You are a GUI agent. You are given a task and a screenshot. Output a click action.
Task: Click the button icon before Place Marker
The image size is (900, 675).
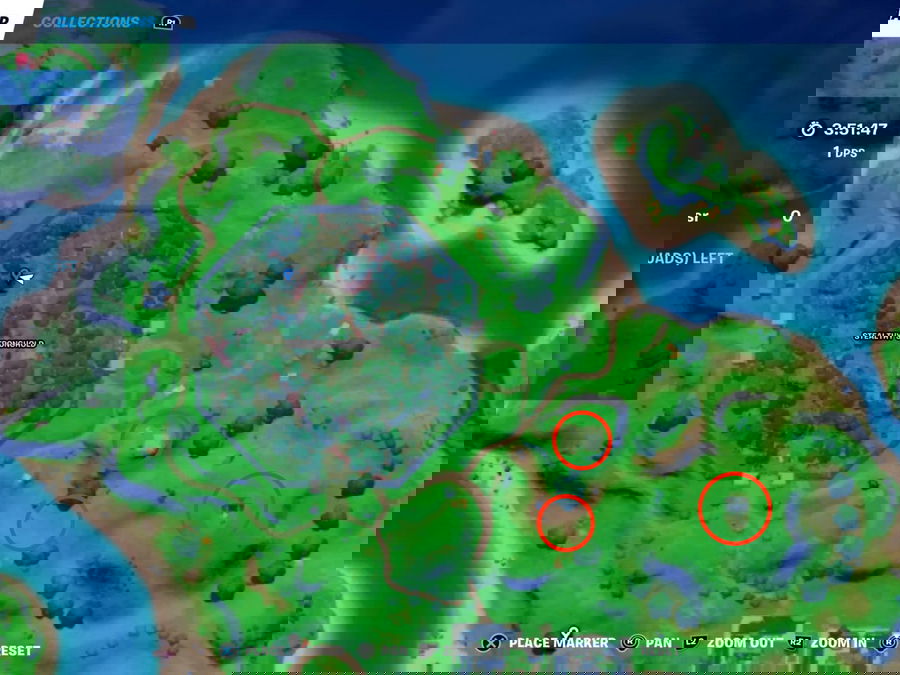[x=492, y=642]
